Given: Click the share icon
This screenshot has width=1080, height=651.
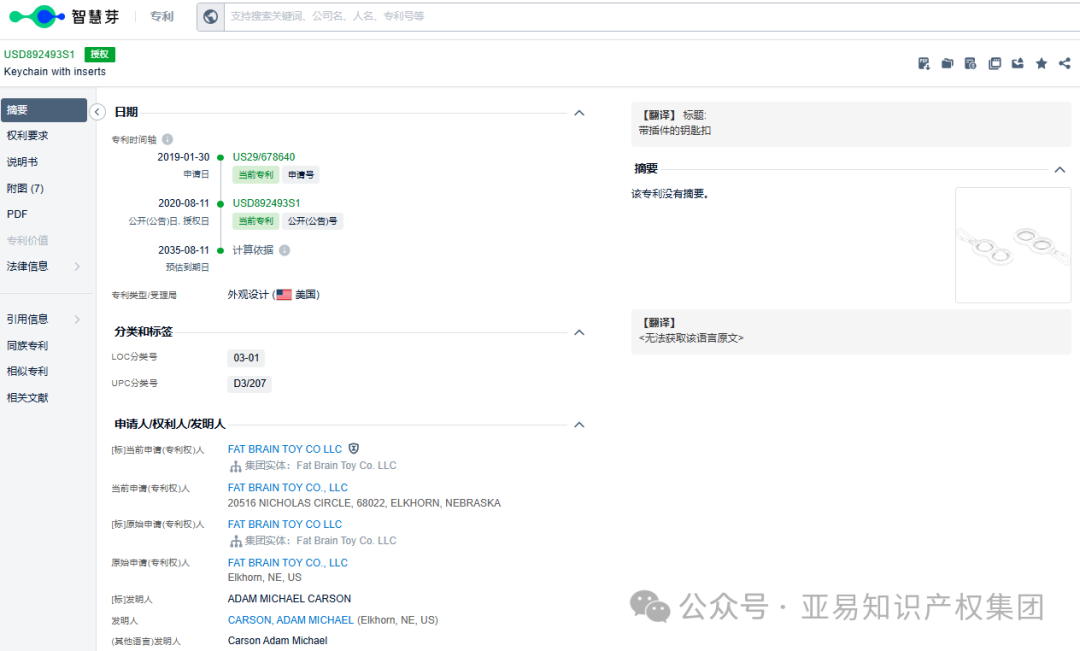Looking at the screenshot, I should pyautogui.click(x=1064, y=64).
